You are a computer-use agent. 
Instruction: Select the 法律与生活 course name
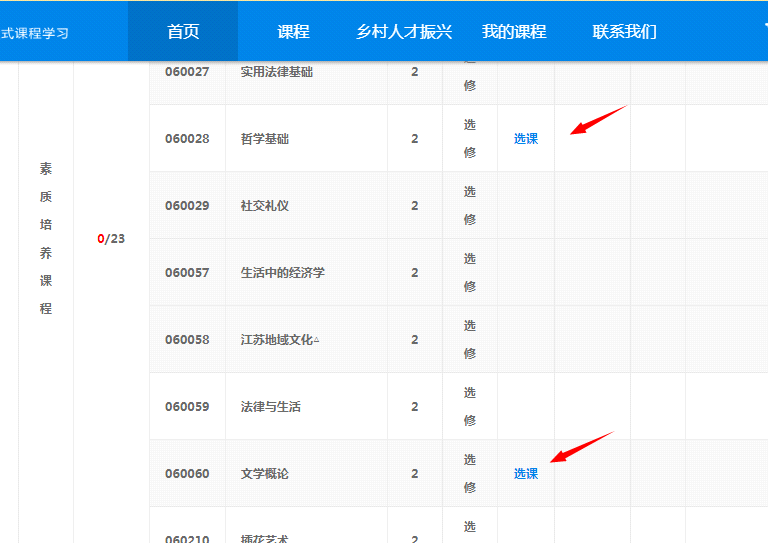(271, 407)
